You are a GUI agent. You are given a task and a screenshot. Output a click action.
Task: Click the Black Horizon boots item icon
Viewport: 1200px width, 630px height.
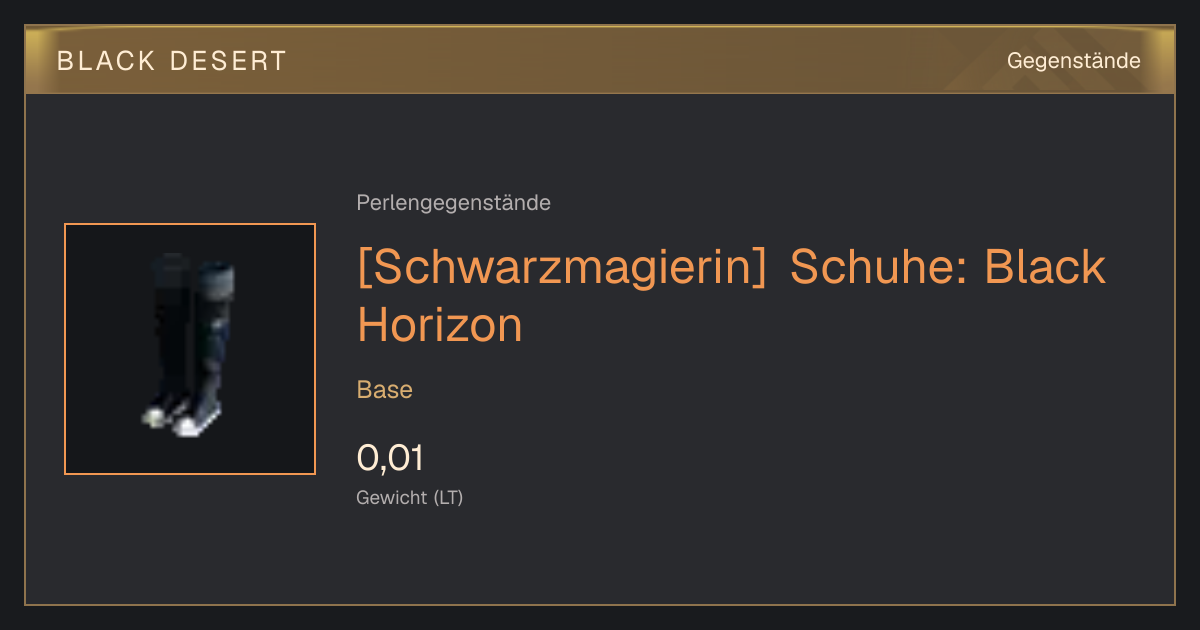click(190, 348)
